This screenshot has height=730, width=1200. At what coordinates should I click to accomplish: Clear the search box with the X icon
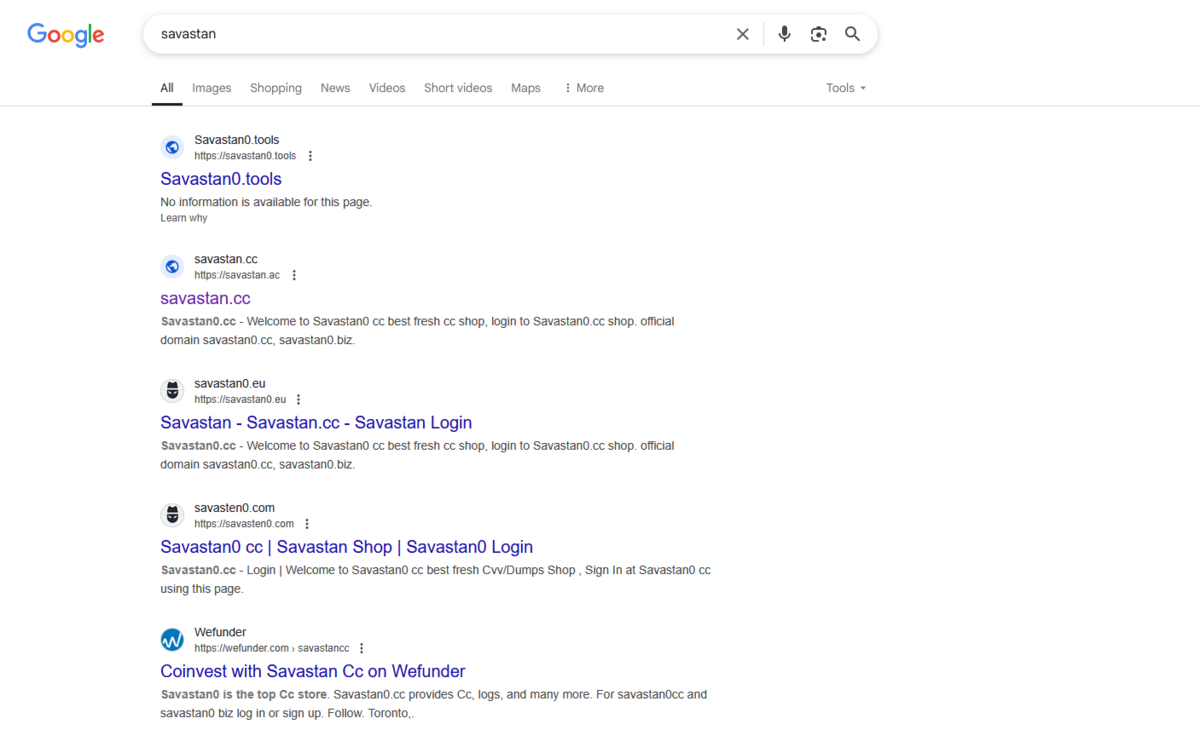[743, 34]
